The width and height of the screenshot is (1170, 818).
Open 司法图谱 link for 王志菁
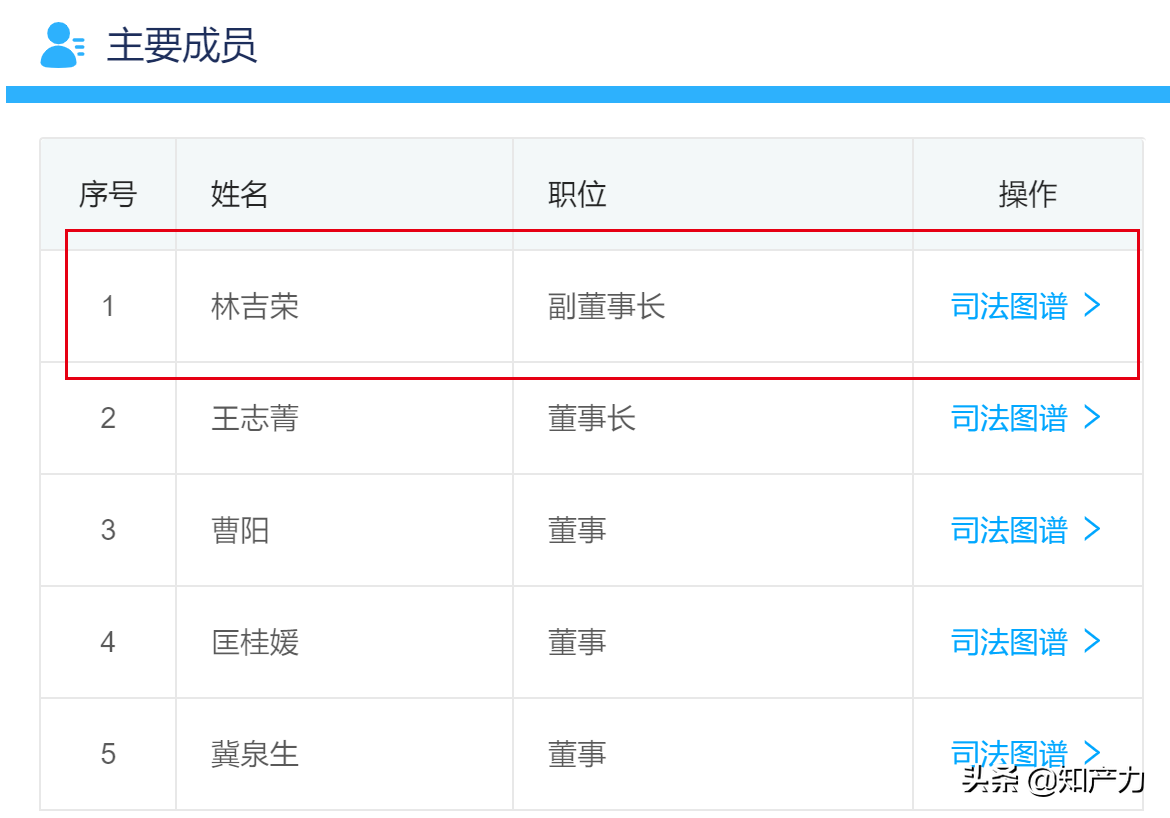pos(1009,418)
